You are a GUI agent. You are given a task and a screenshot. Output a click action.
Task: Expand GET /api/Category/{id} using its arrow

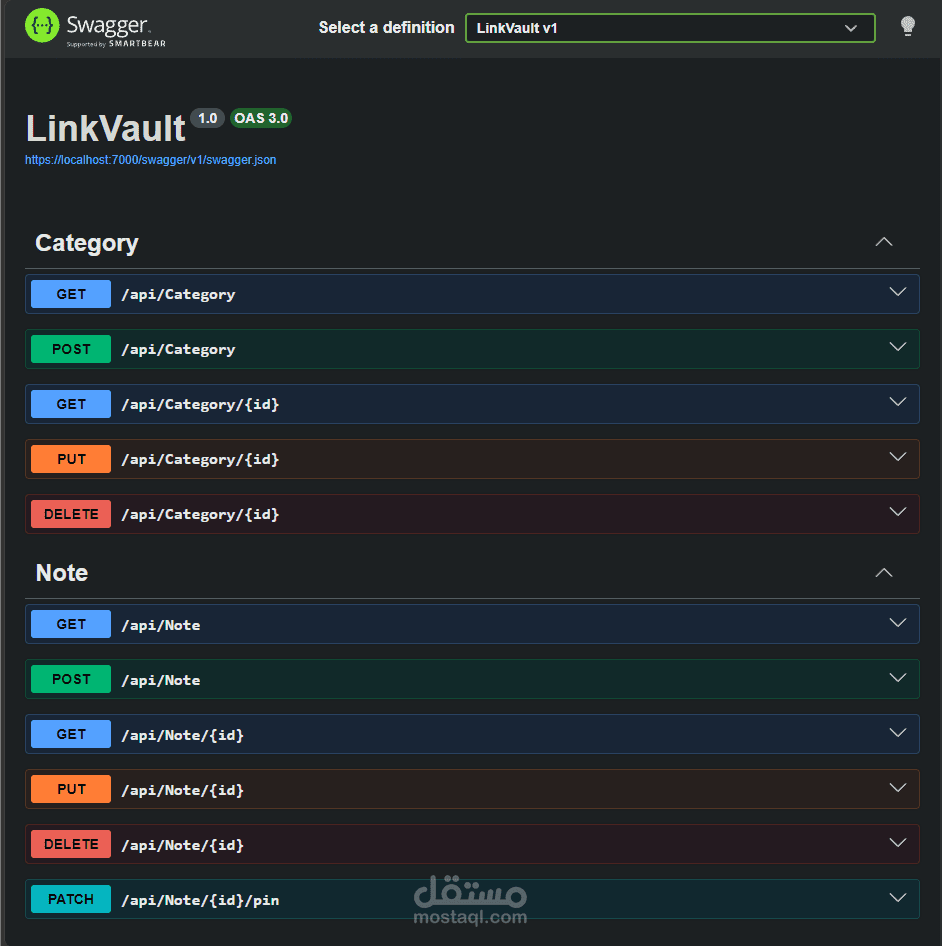[x=898, y=402]
